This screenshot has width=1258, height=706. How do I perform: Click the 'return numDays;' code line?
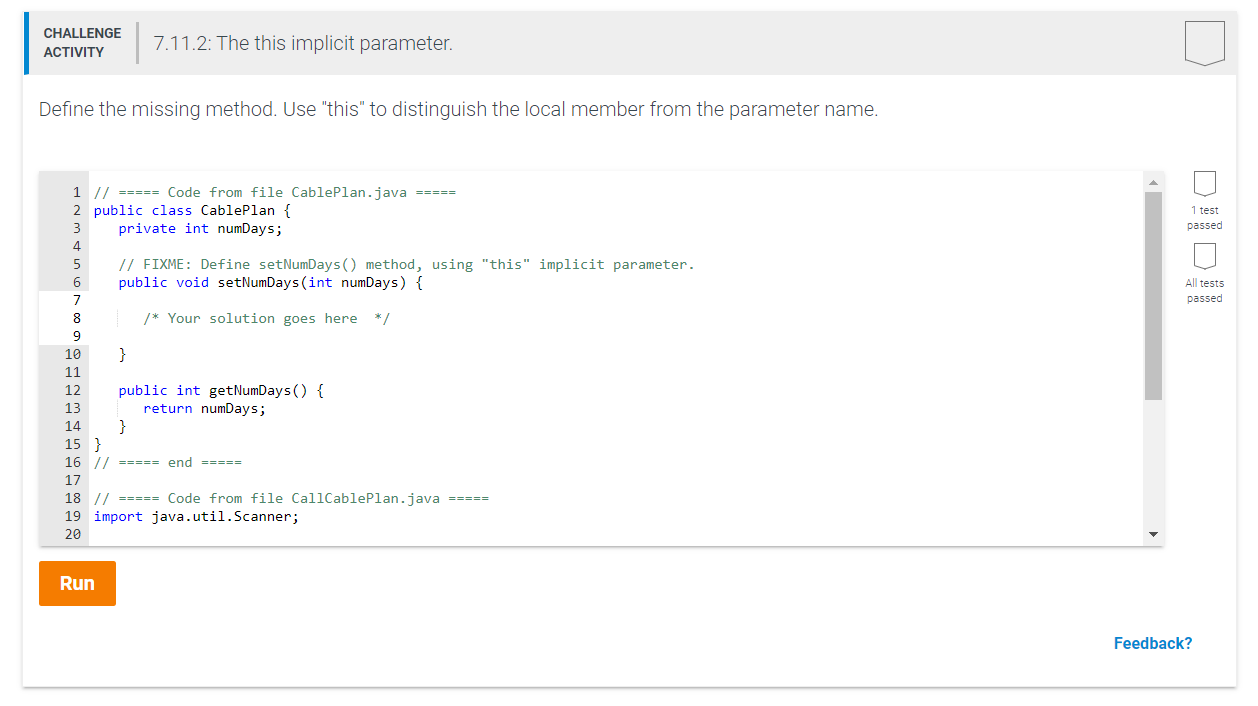tap(205, 408)
